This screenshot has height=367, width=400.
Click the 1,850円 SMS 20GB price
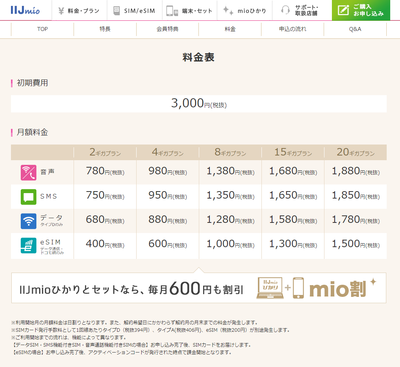356,196
